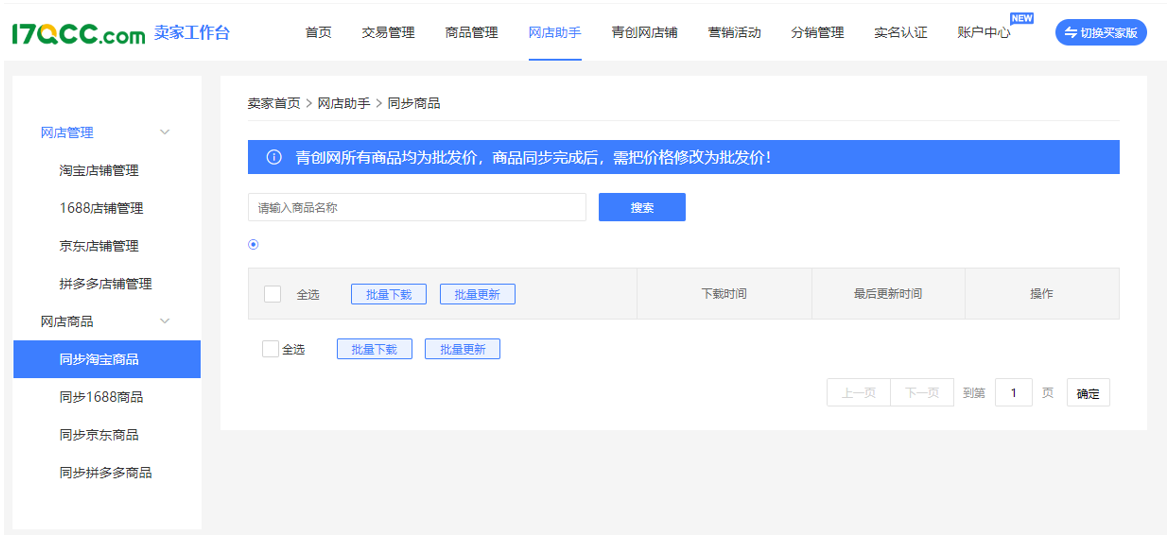
Task: Click the product name search field
Action: 417,207
